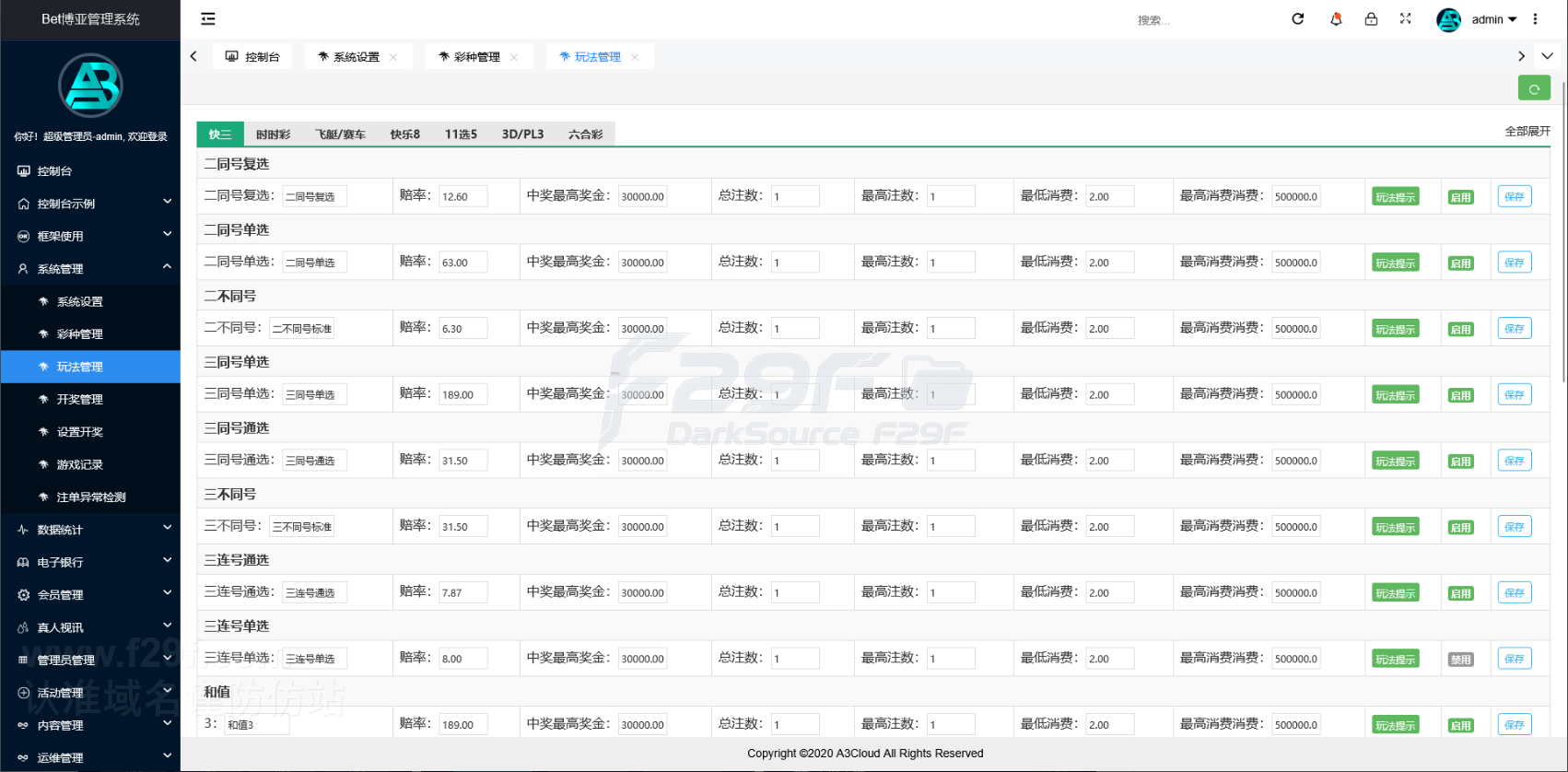Collapse the sidebar with the hamburger icon
1568x772 pixels.
208,18
